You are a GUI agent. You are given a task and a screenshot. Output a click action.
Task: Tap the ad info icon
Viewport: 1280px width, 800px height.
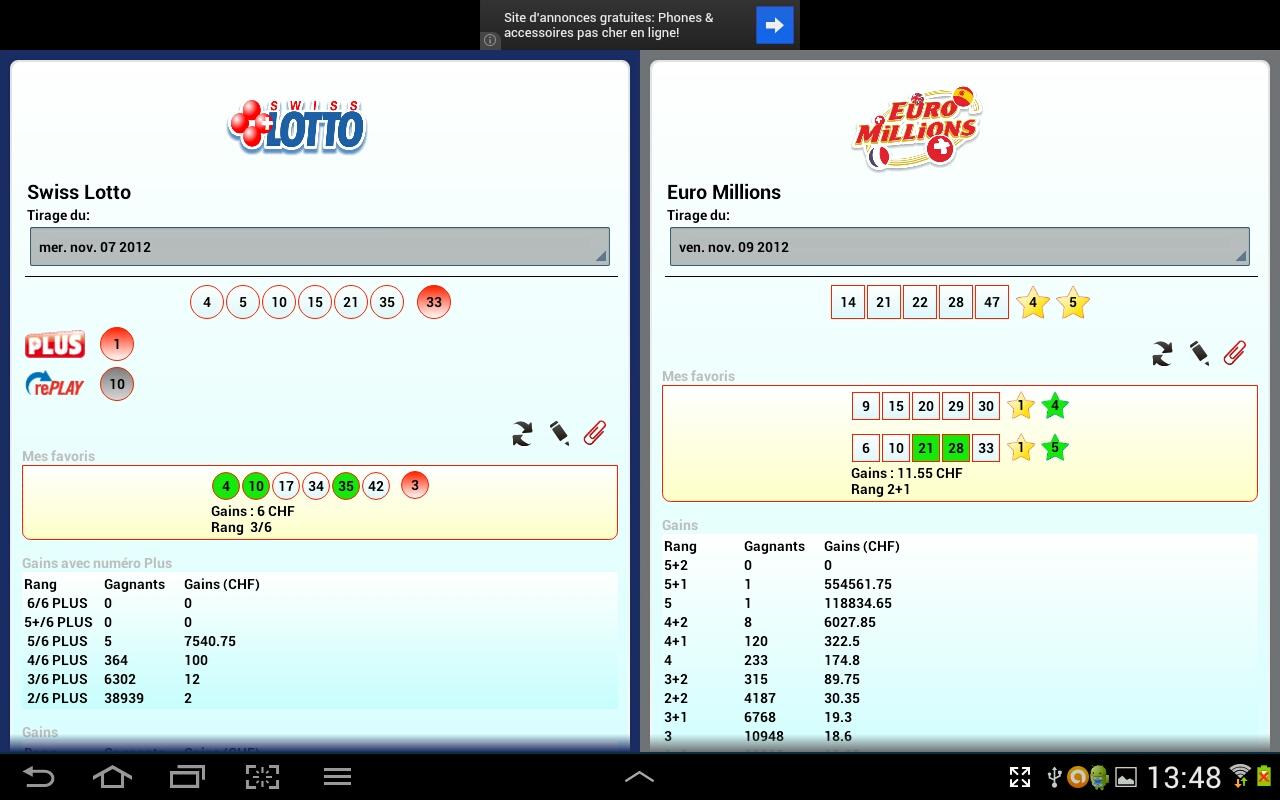pos(490,40)
